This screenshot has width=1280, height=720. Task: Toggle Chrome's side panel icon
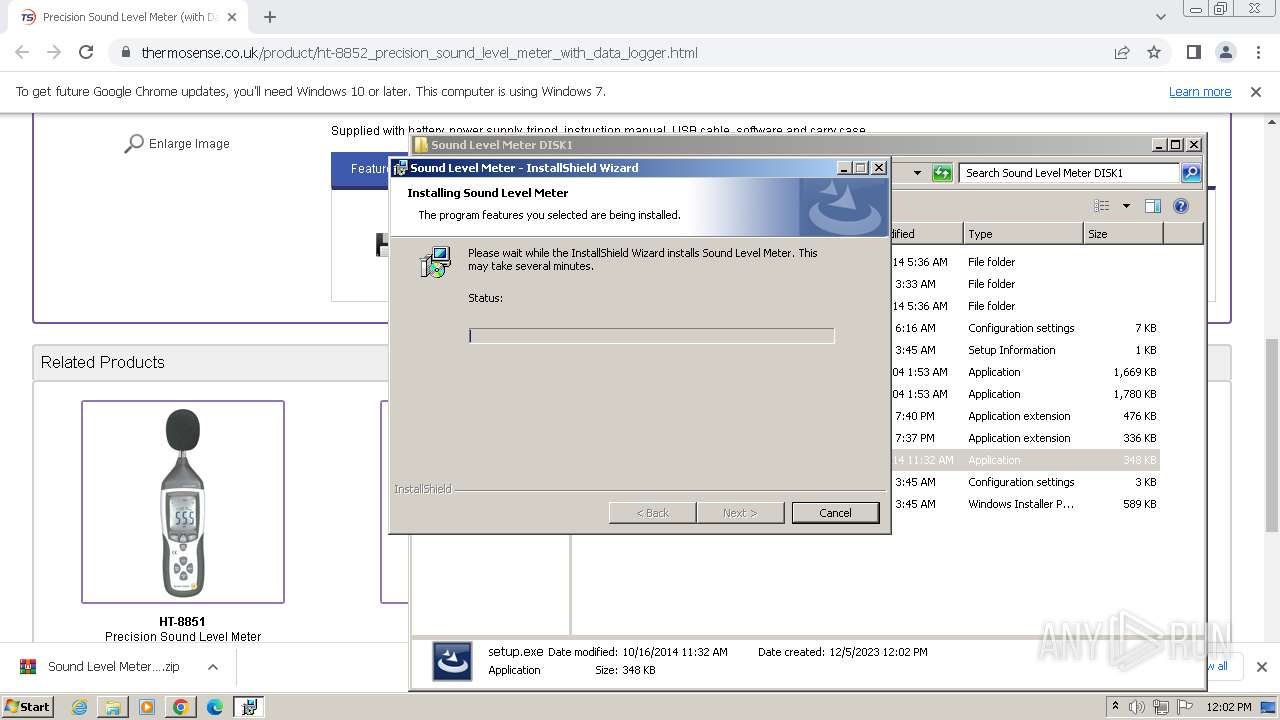click(1193, 53)
